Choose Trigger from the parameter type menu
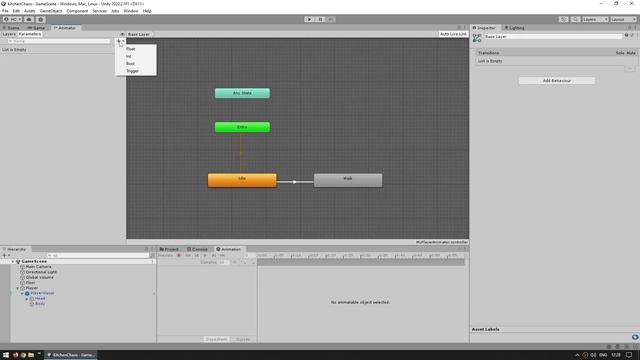This screenshot has height=360, width=640. pyautogui.click(x=136, y=71)
